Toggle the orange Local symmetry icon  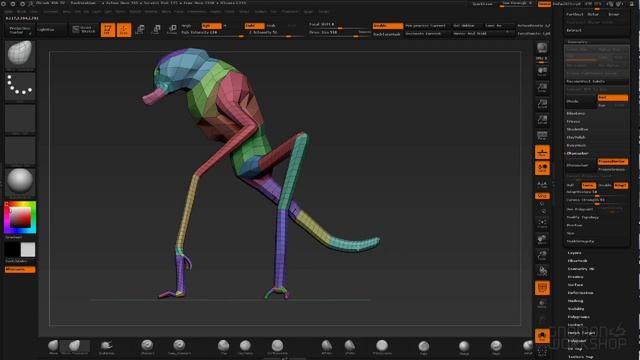(x=542, y=168)
